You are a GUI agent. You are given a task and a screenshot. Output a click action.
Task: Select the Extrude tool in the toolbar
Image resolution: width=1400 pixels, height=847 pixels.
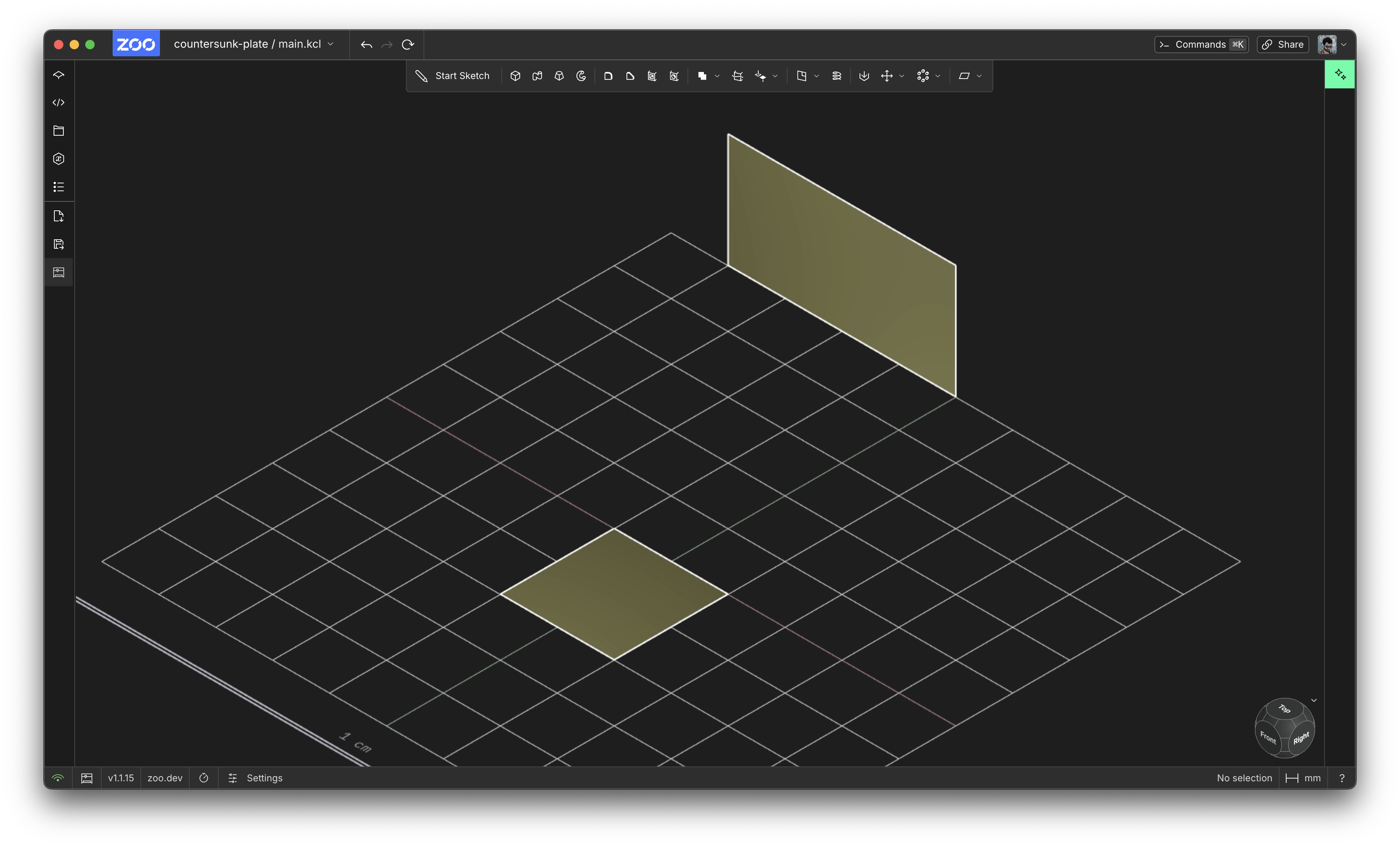click(515, 75)
